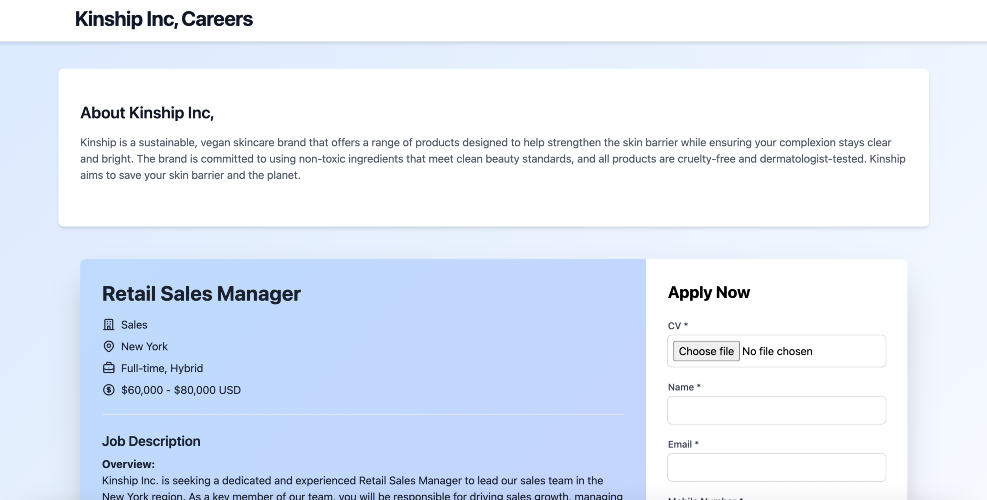Focus the Name input field

[776, 411]
